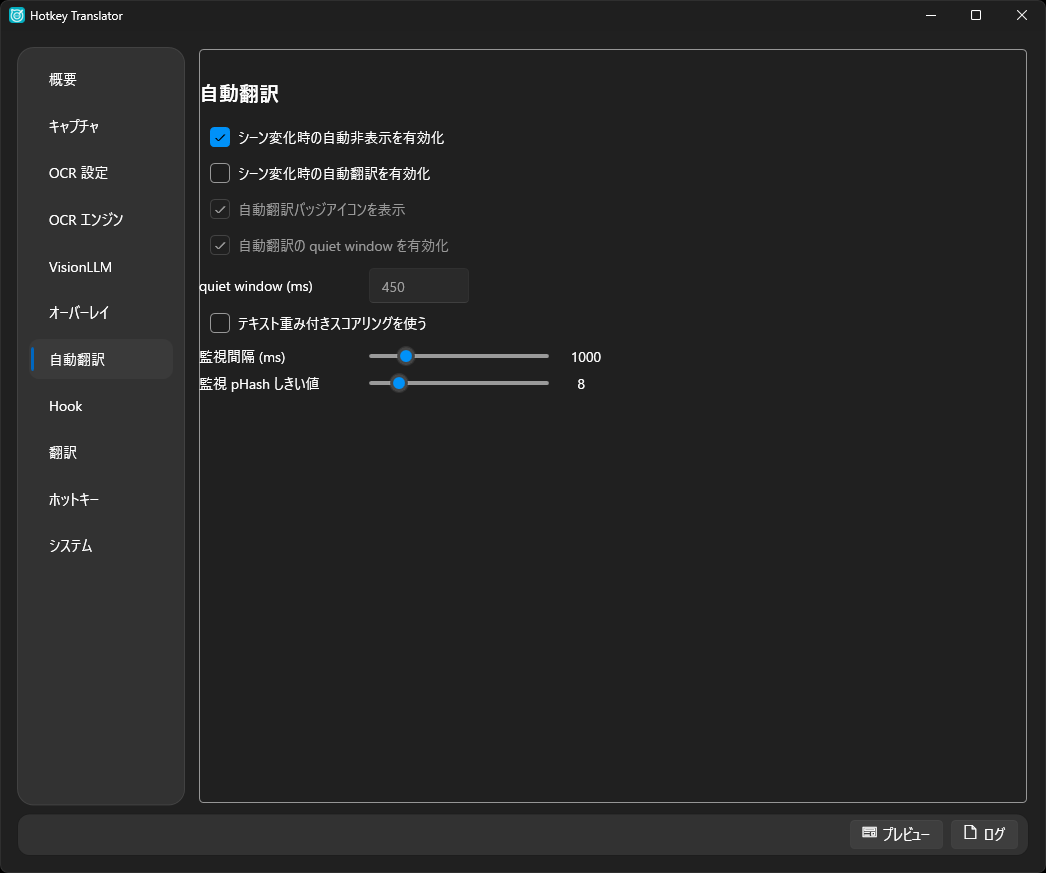The height and width of the screenshot is (873, 1046).
Task: Switch to the OCR エンジン page
Action: point(101,219)
